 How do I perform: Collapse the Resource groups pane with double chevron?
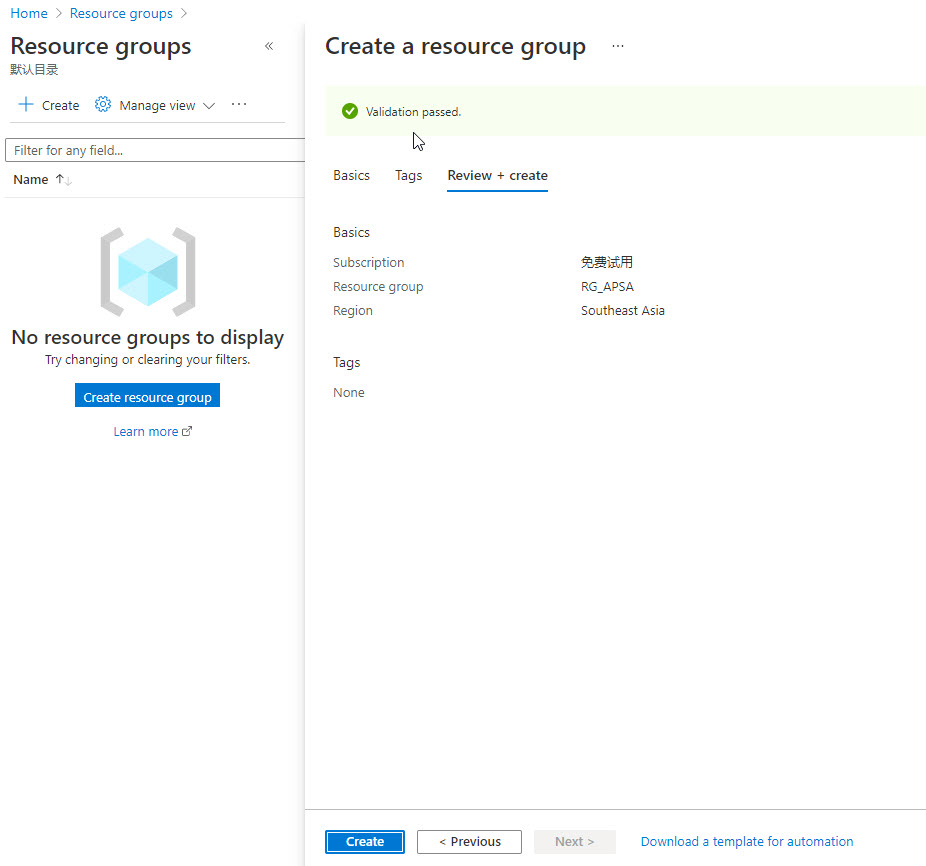[269, 46]
